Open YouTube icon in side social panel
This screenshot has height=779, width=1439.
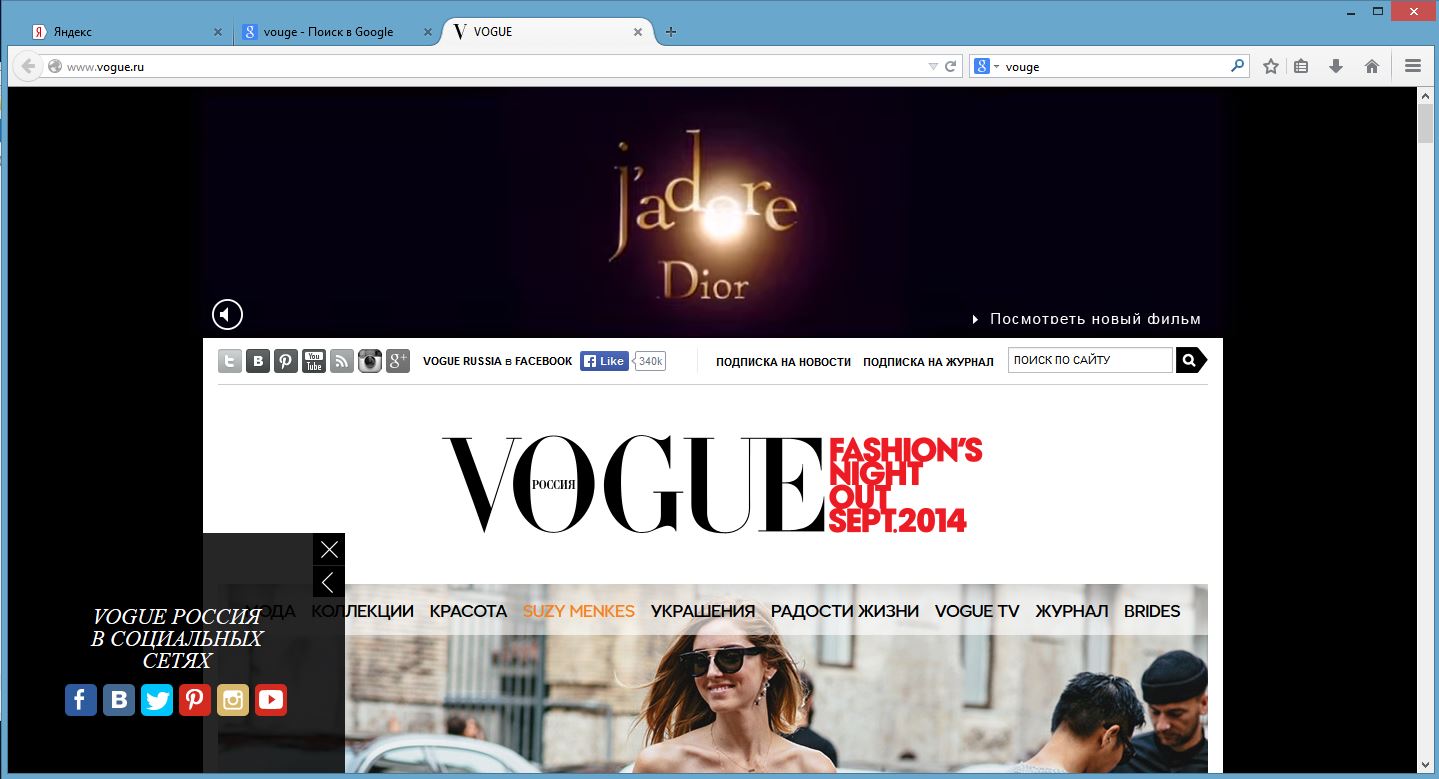click(271, 700)
